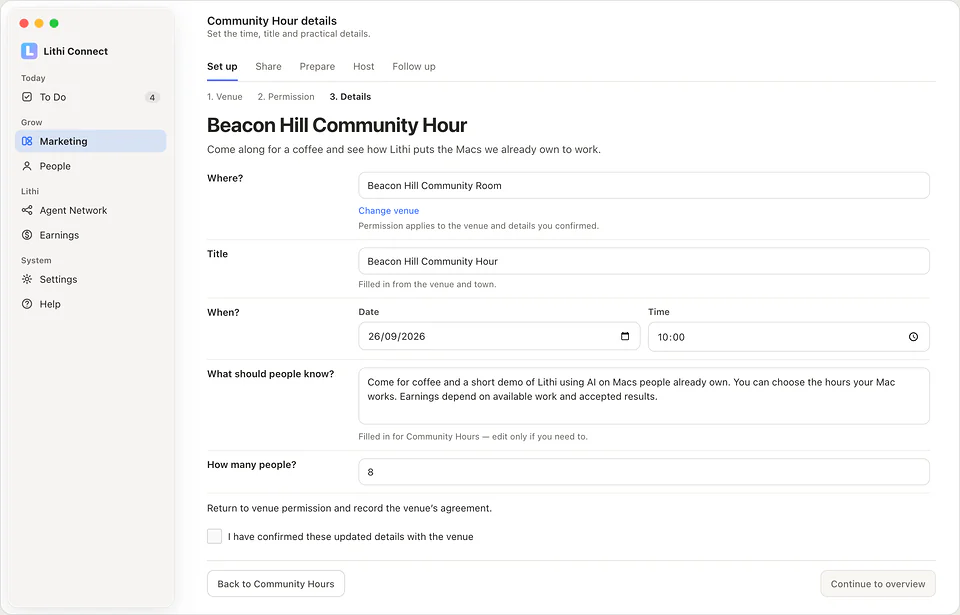Click the To Do count badge showing 4
This screenshot has height=615, width=960.
[x=152, y=97]
